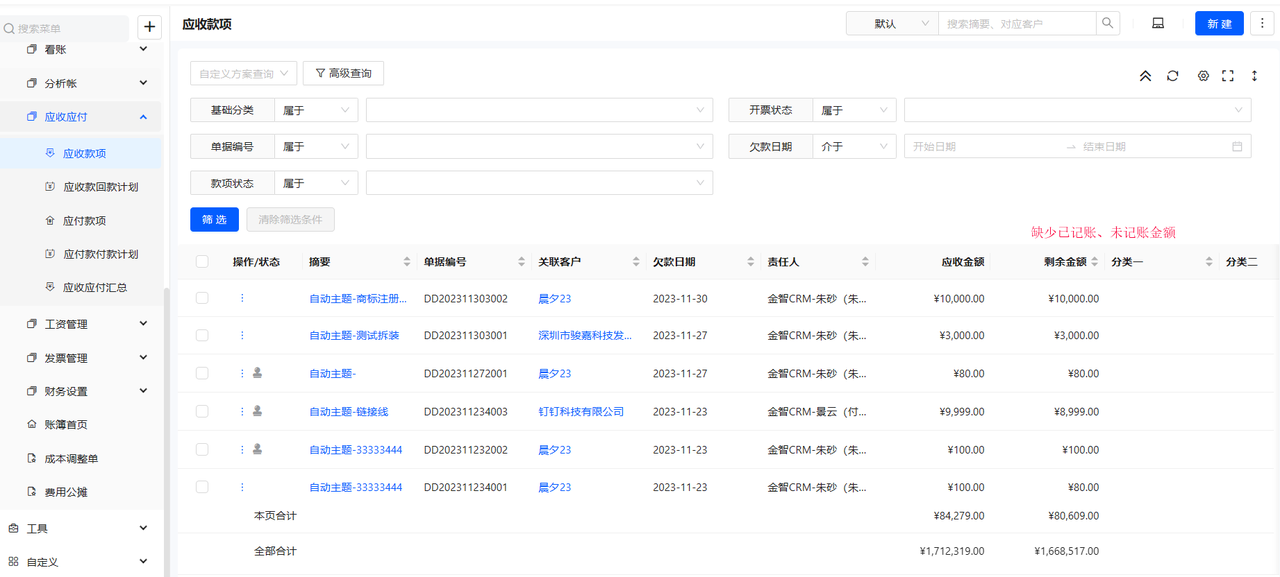Viewport: 1280px width, 577px height.
Task: Open the 介于 operator dropdown for 欠款日期
Action: tap(854, 146)
